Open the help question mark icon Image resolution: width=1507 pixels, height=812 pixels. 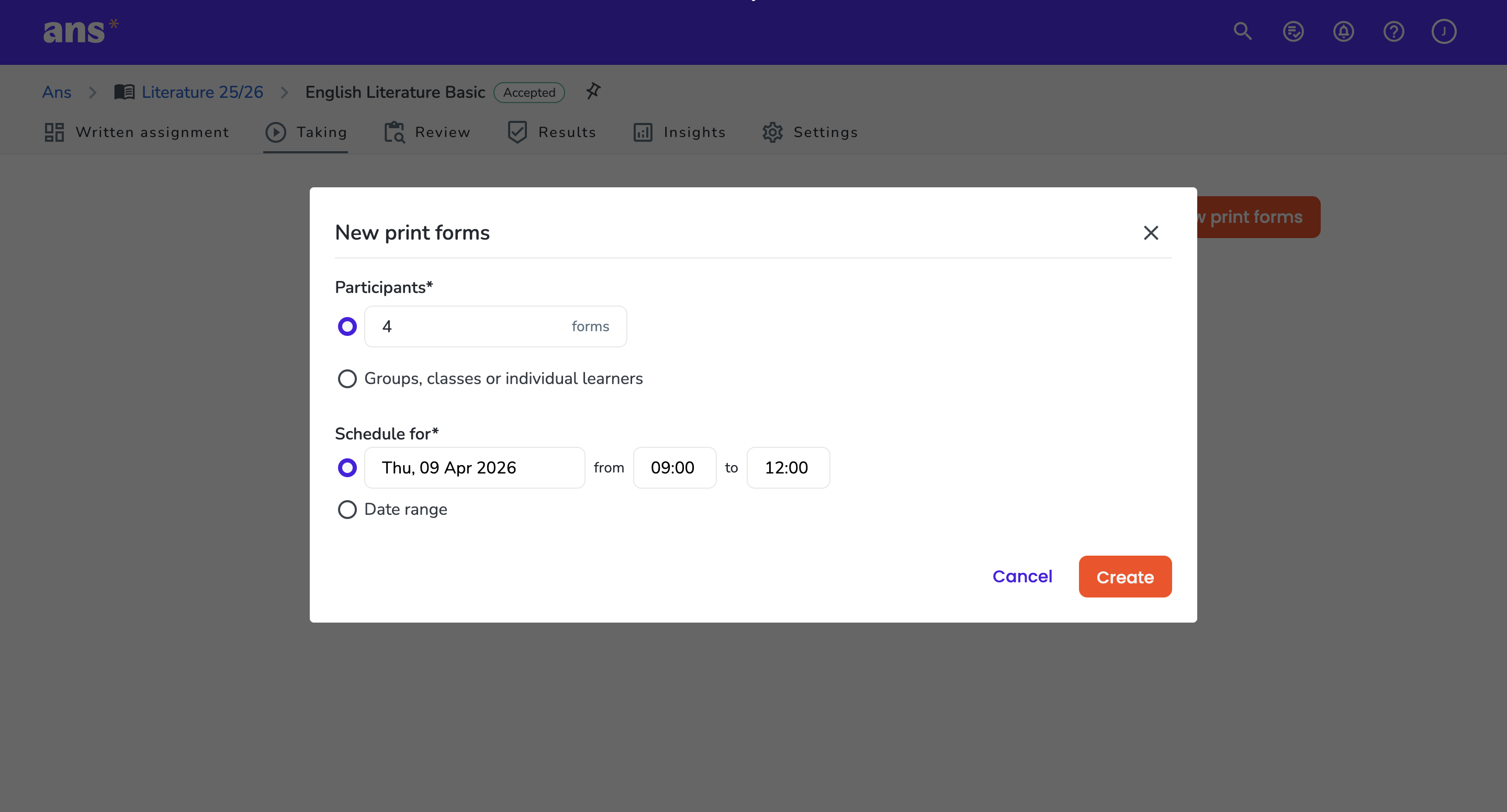coord(1393,31)
